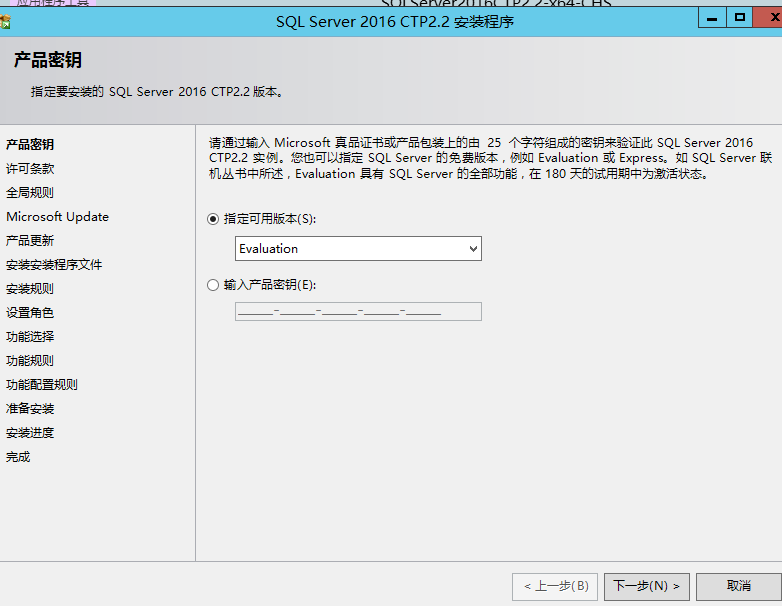Jump to 安装安装程序文件 step
This screenshot has height=606, width=782.
pyautogui.click(x=54, y=265)
